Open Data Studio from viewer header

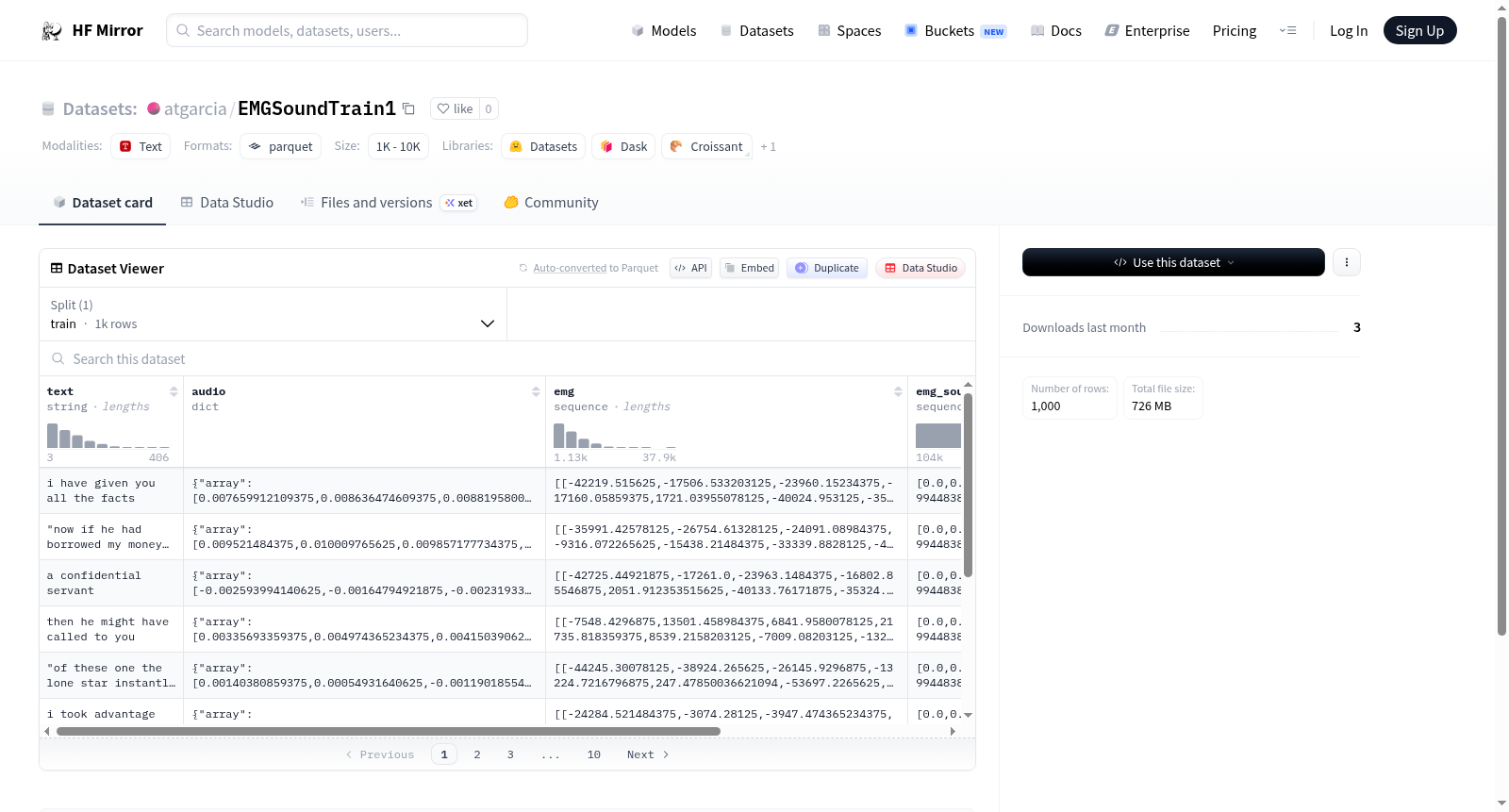pyautogui.click(x=920, y=268)
